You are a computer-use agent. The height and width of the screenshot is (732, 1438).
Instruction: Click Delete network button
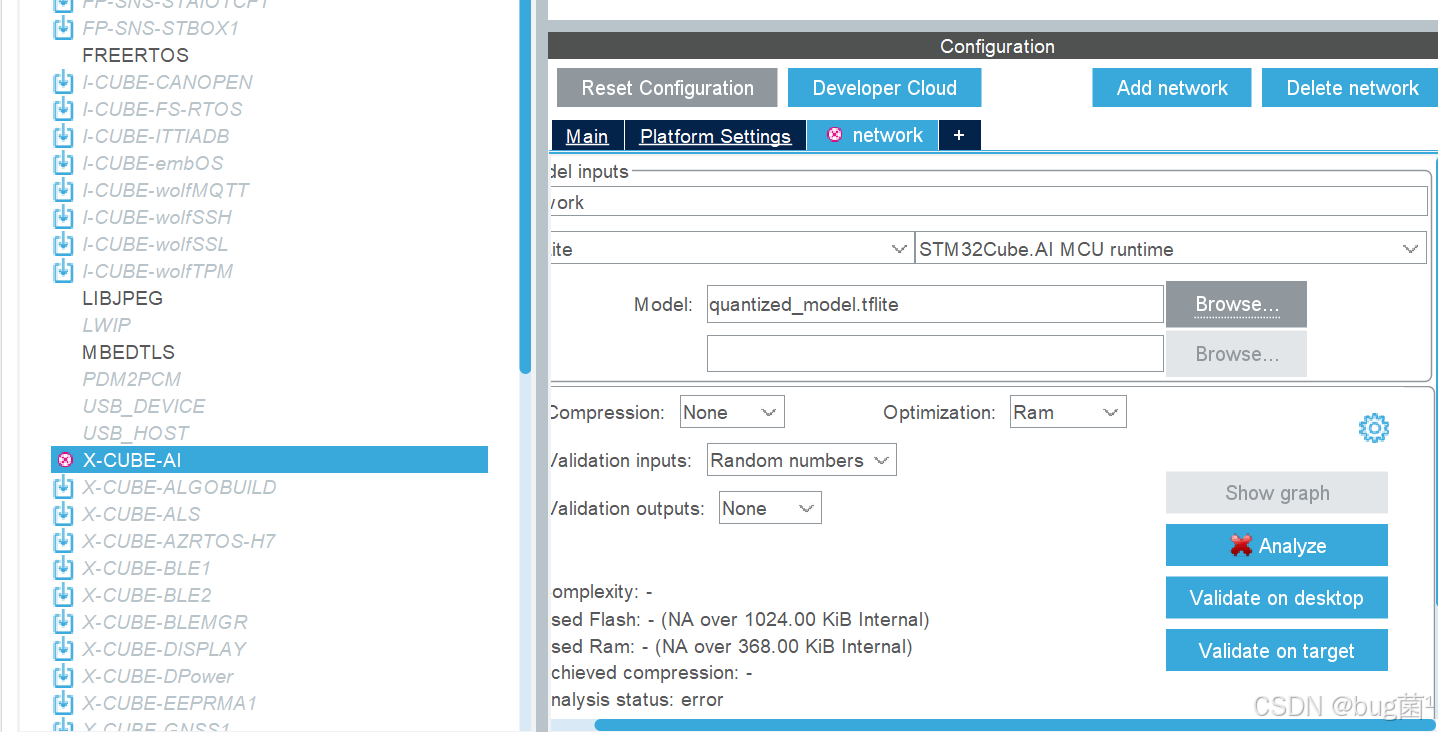1352,88
